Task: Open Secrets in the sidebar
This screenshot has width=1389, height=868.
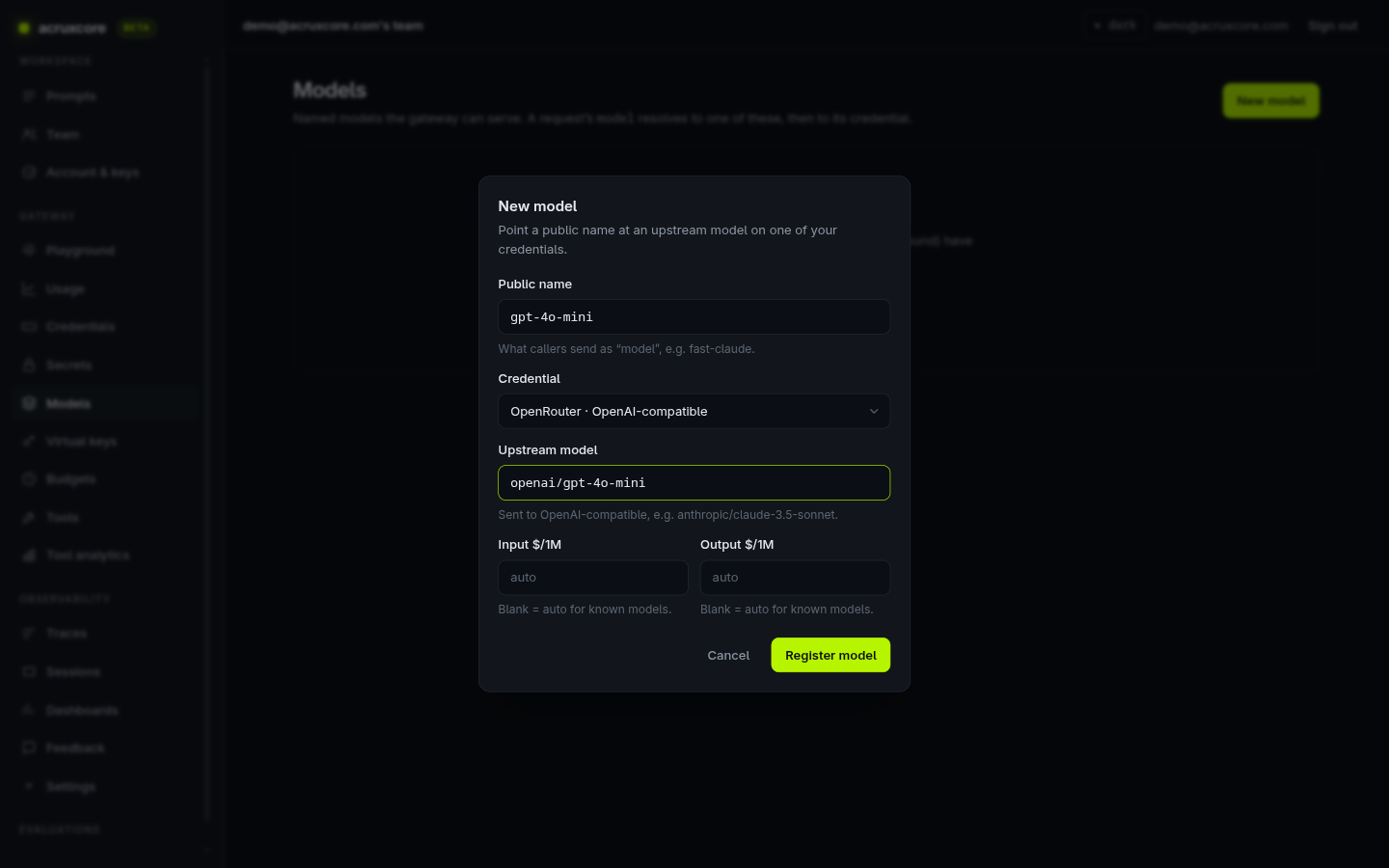Action: click(x=106, y=366)
